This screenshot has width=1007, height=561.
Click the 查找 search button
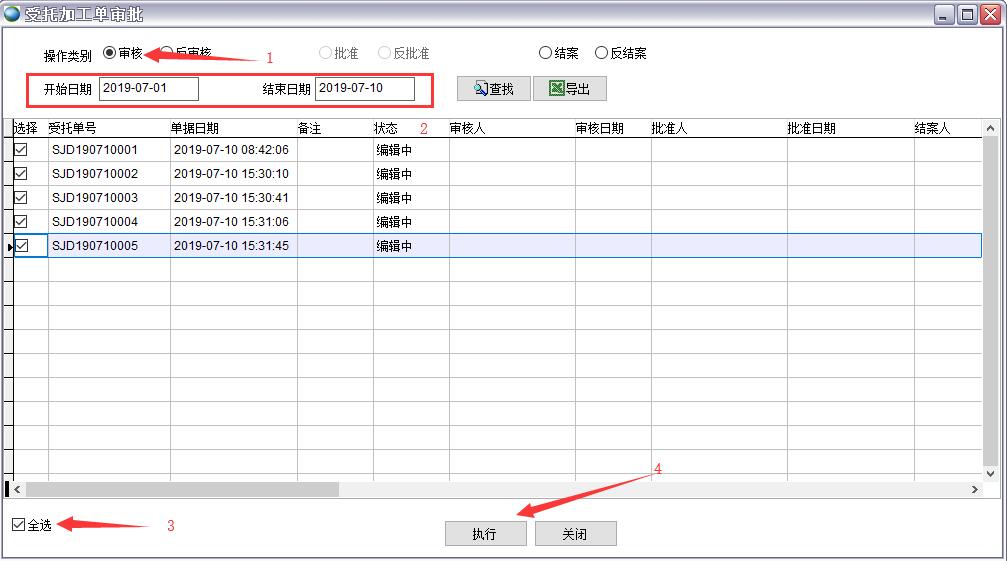(493, 89)
